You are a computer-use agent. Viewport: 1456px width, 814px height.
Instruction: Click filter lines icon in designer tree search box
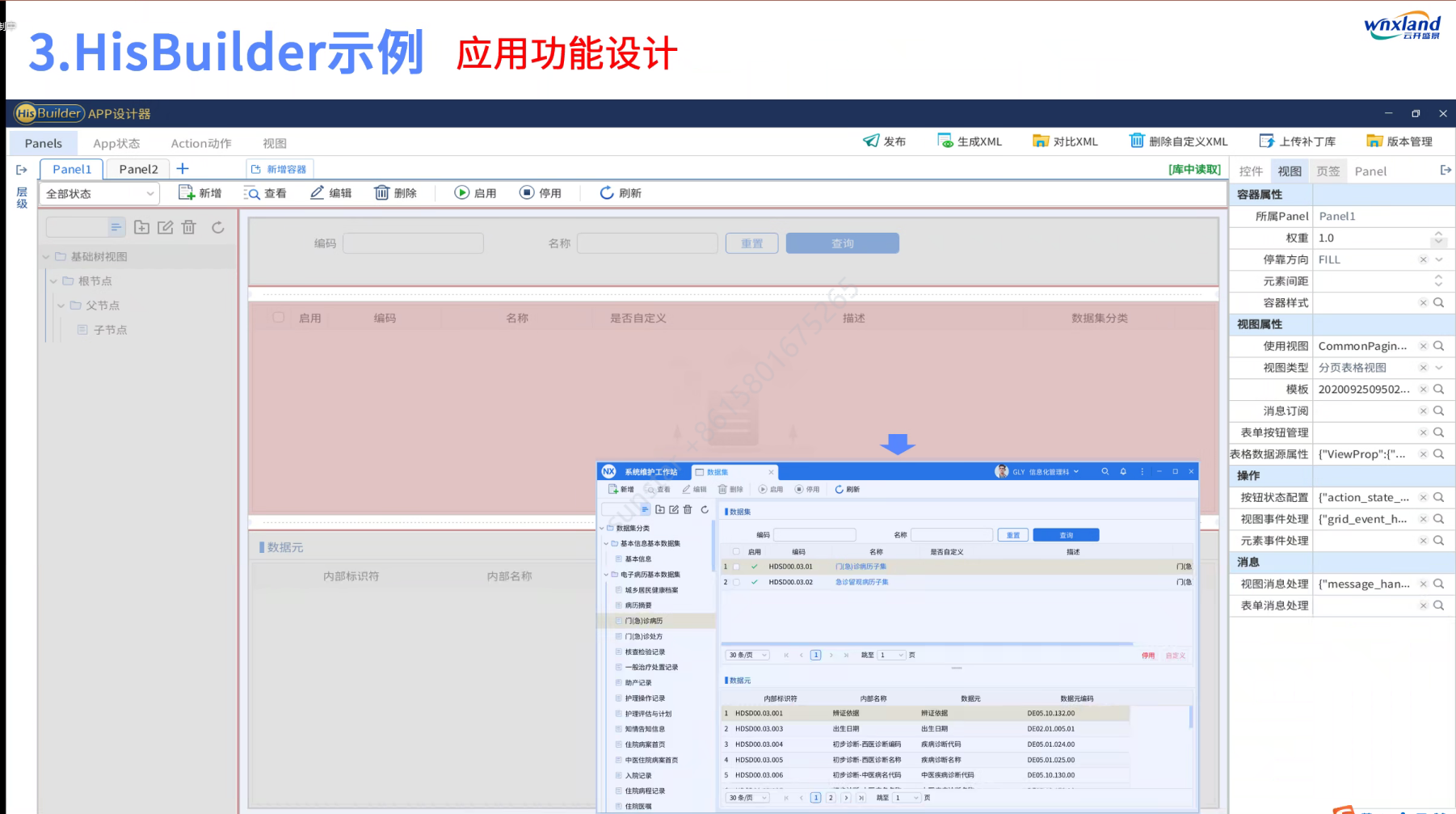(116, 227)
